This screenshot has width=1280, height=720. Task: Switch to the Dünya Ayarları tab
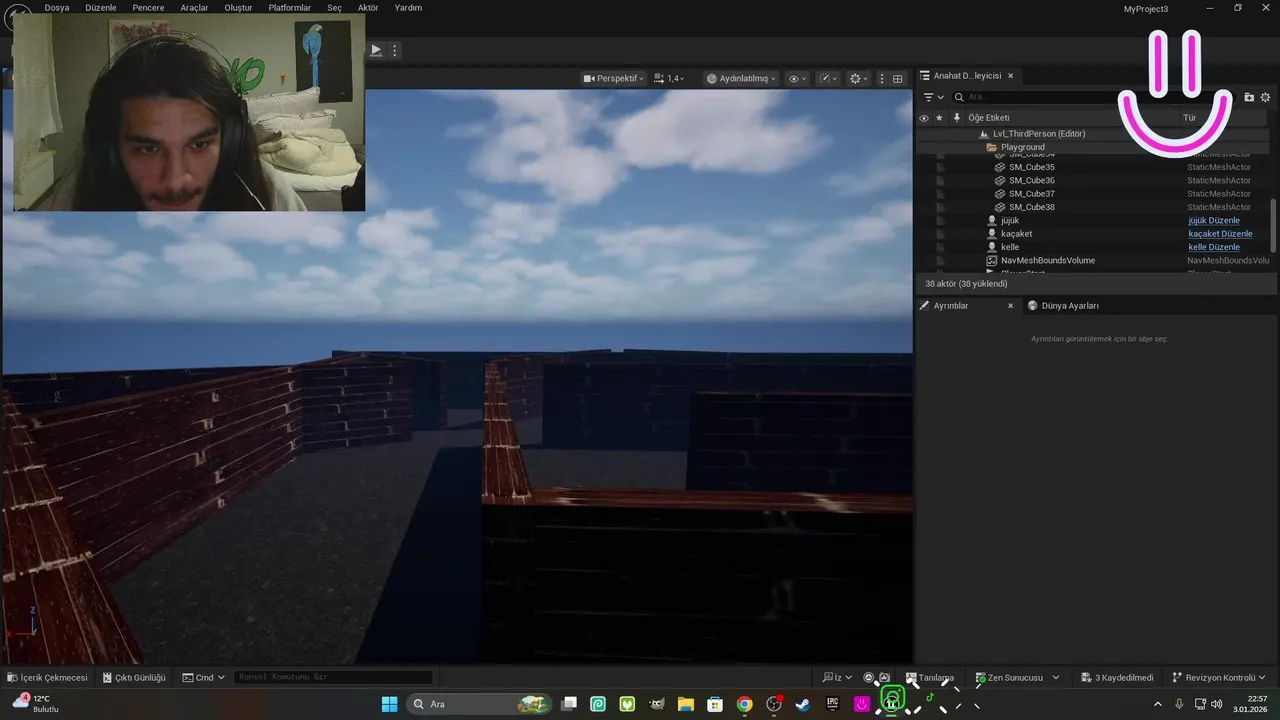pos(1063,306)
